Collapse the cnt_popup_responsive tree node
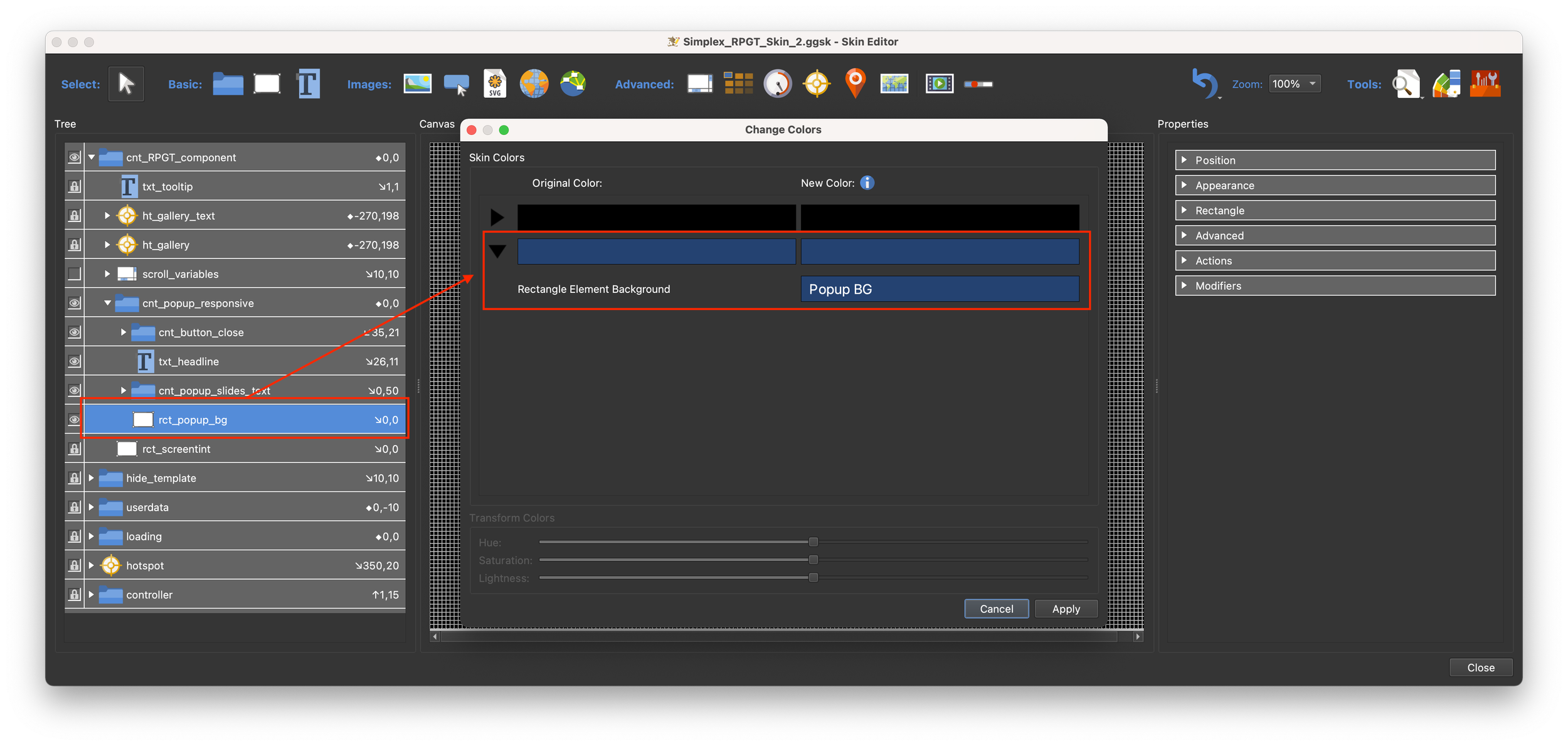 [x=107, y=303]
